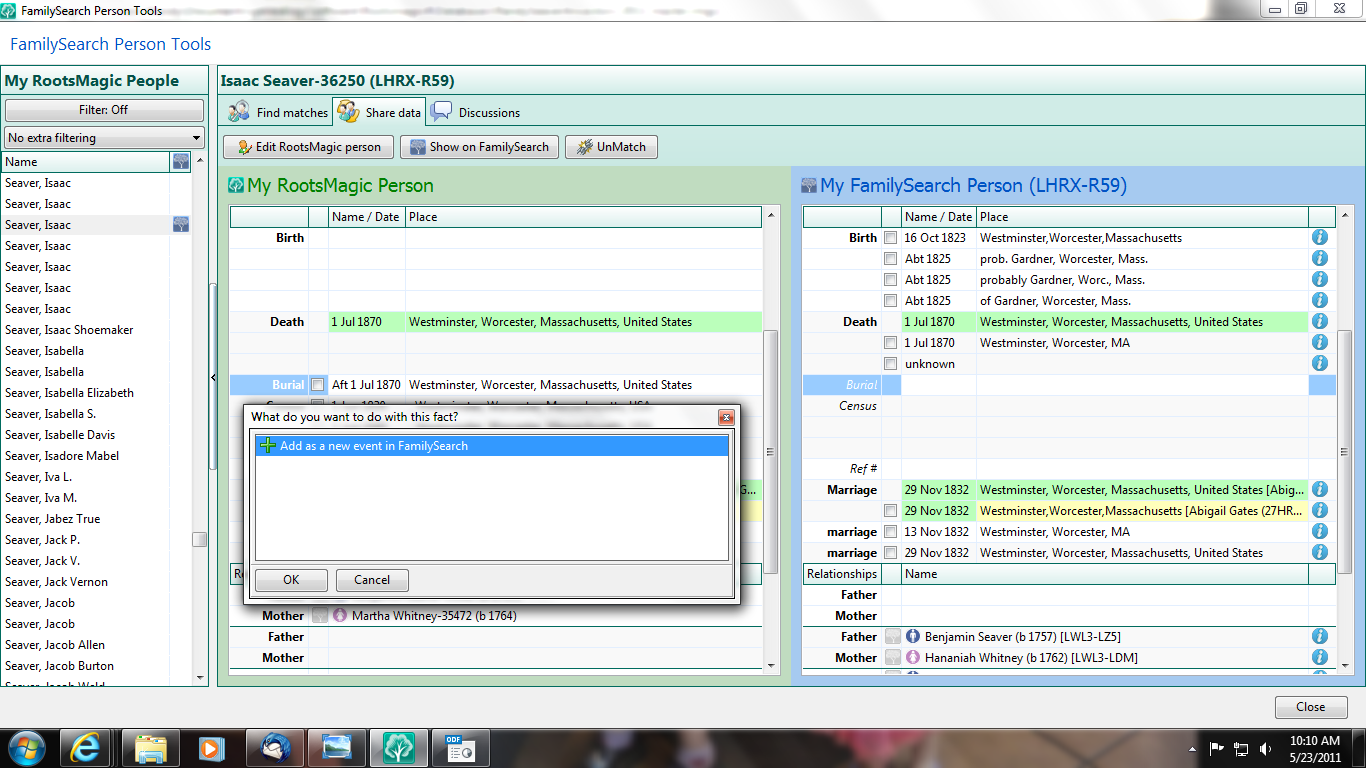Click people list scrollbar thumb
The height and width of the screenshot is (768, 1366).
click(200, 539)
